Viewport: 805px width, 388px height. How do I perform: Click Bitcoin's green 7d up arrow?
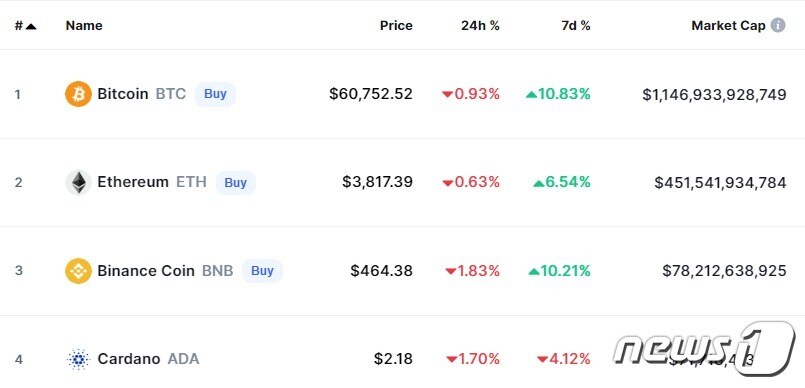(531, 94)
